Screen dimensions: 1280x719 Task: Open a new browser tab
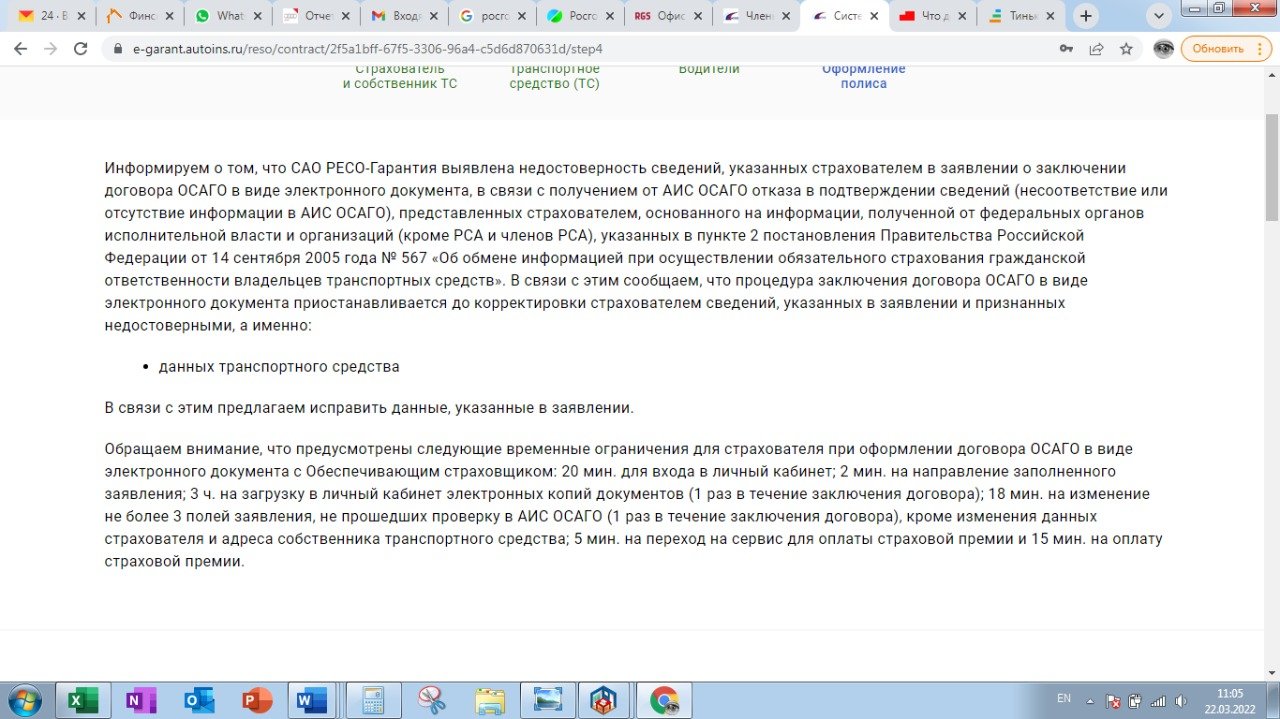click(x=1086, y=16)
